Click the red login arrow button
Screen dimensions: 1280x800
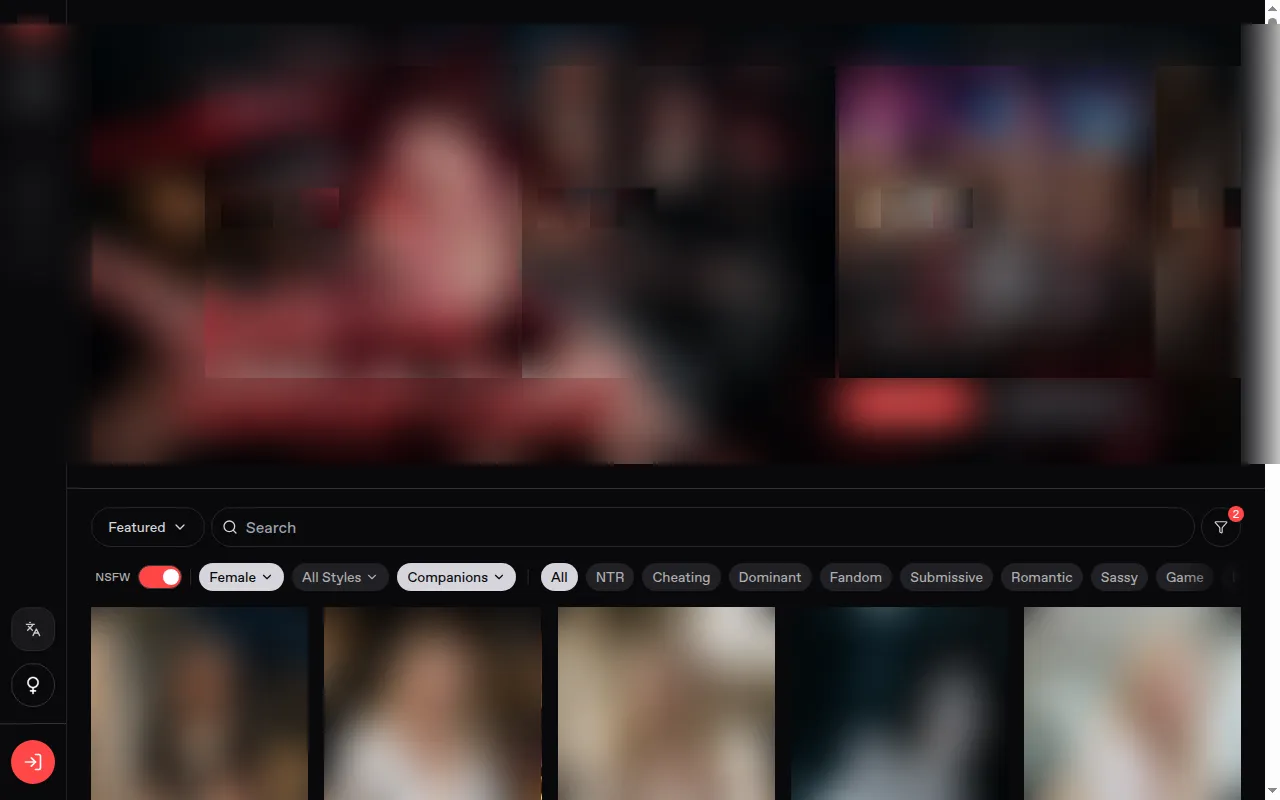pos(33,762)
